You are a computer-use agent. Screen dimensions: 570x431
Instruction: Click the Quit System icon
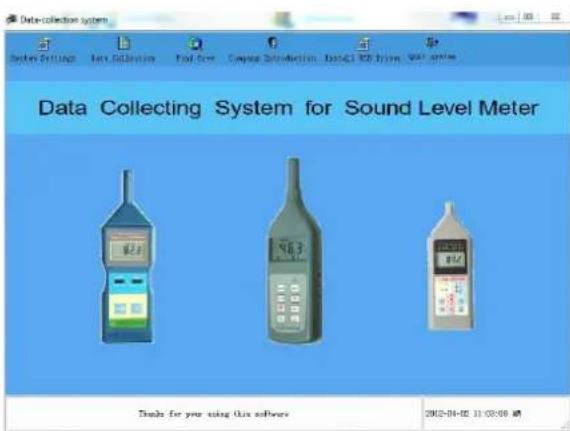(x=432, y=43)
